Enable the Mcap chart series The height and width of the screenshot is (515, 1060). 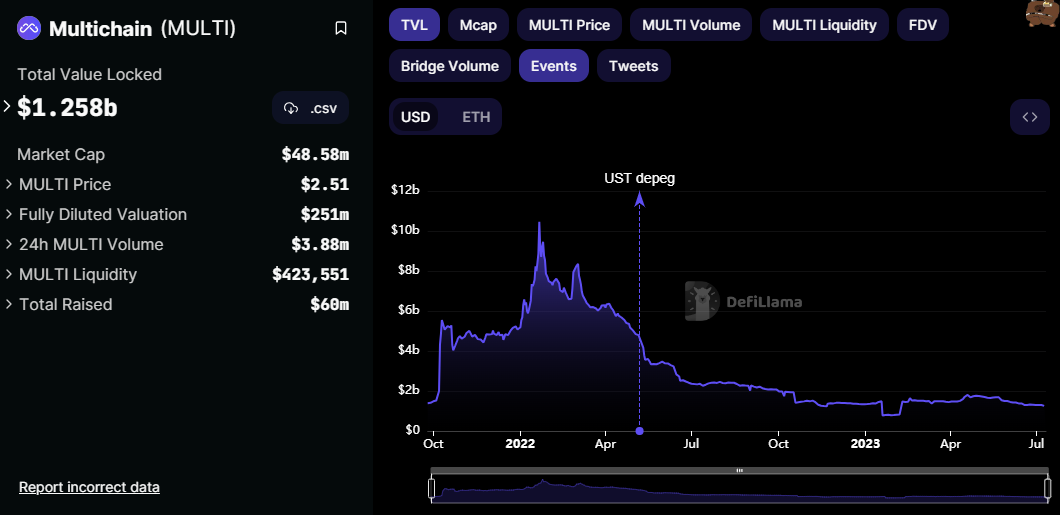pyautogui.click(x=478, y=25)
